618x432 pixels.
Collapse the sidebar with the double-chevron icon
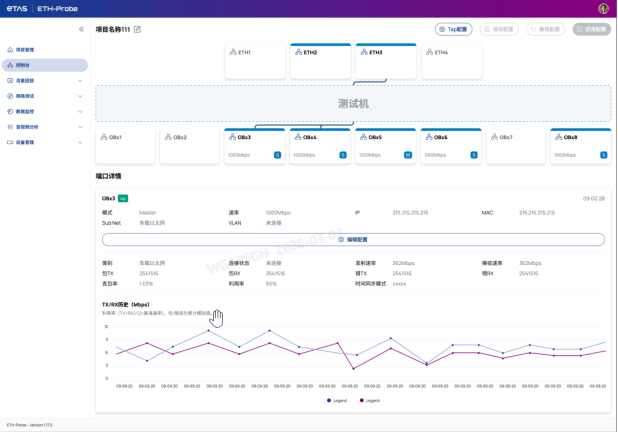pos(81,29)
